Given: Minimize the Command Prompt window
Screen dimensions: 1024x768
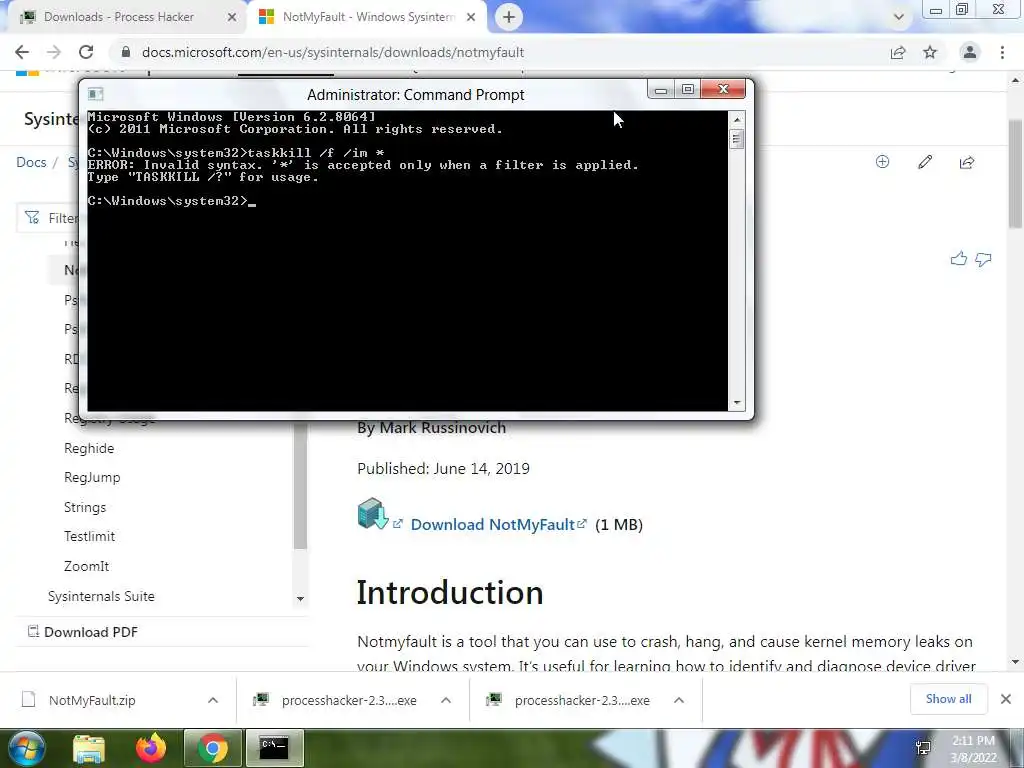Looking at the screenshot, I should click(x=661, y=89).
